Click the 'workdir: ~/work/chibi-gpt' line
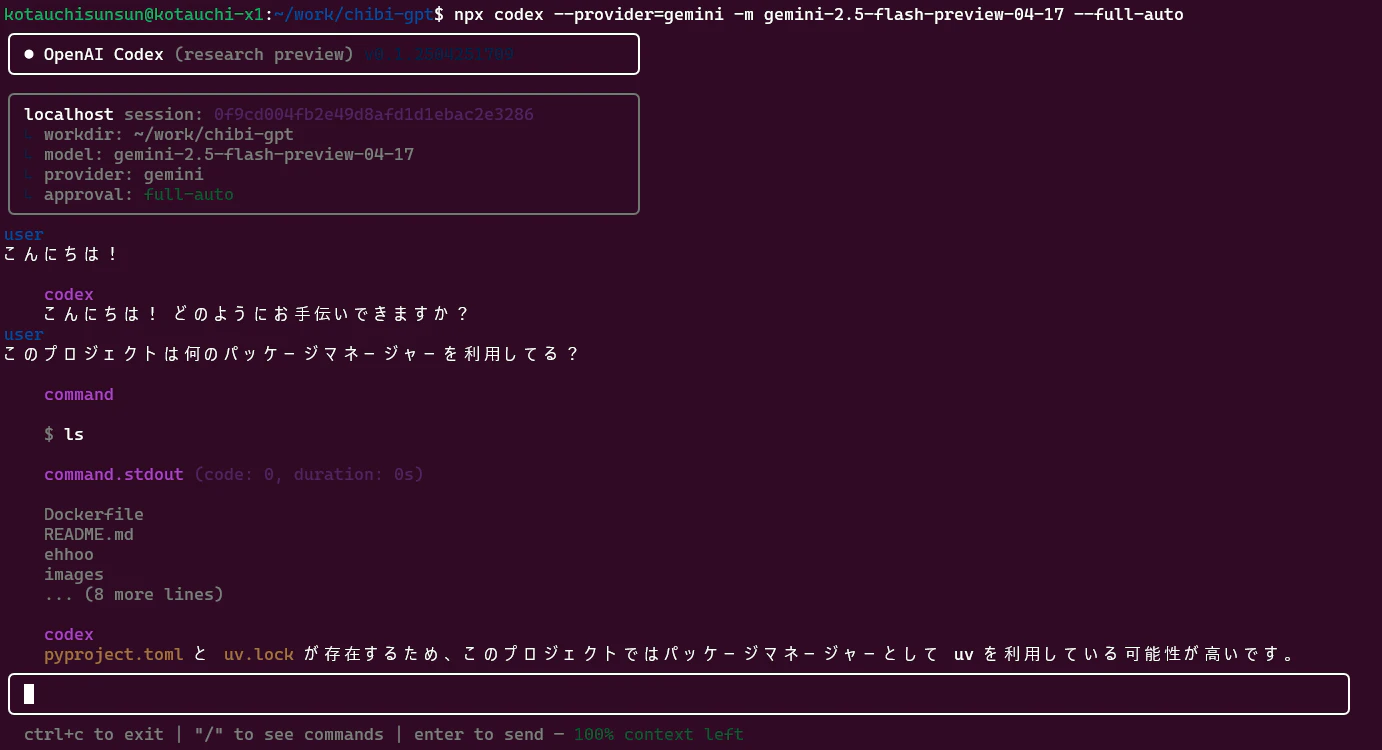The width and height of the screenshot is (1382, 750). pos(169,134)
